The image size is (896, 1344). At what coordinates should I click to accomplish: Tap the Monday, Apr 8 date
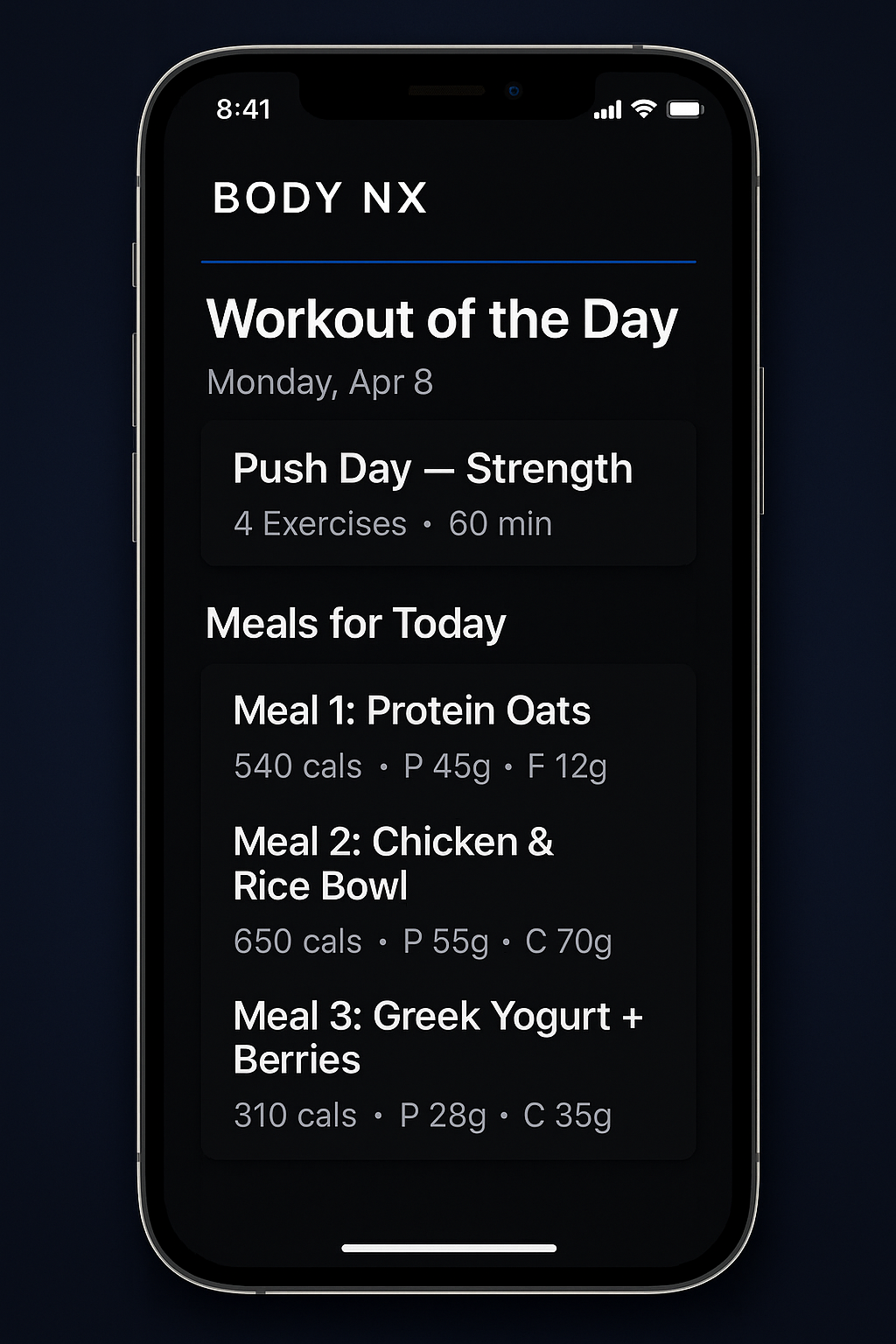pyautogui.click(x=319, y=382)
